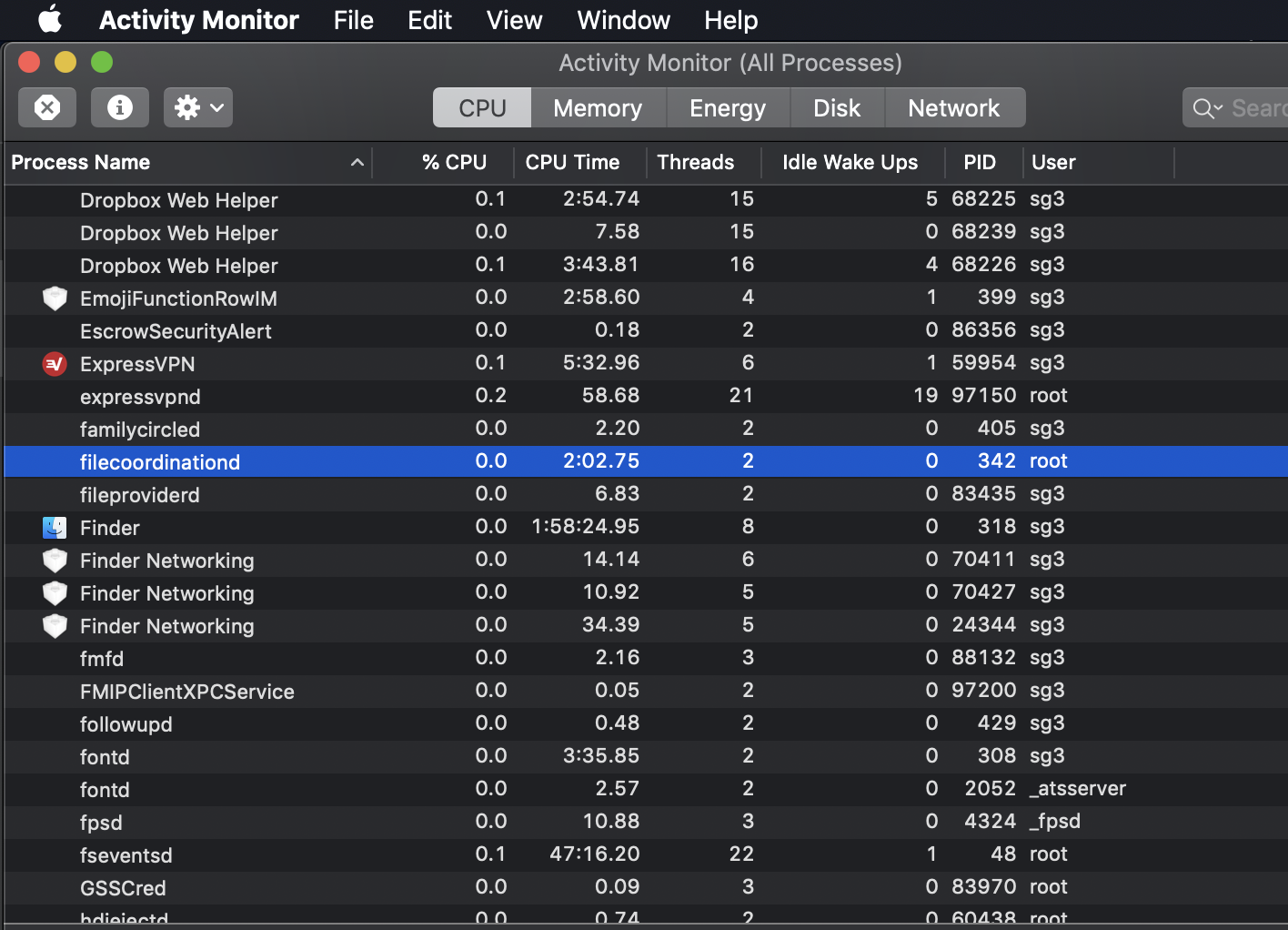This screenshot has height=930, width=1288.
Task: Click the shield icon of PID 24344
Action: point(55,626)
